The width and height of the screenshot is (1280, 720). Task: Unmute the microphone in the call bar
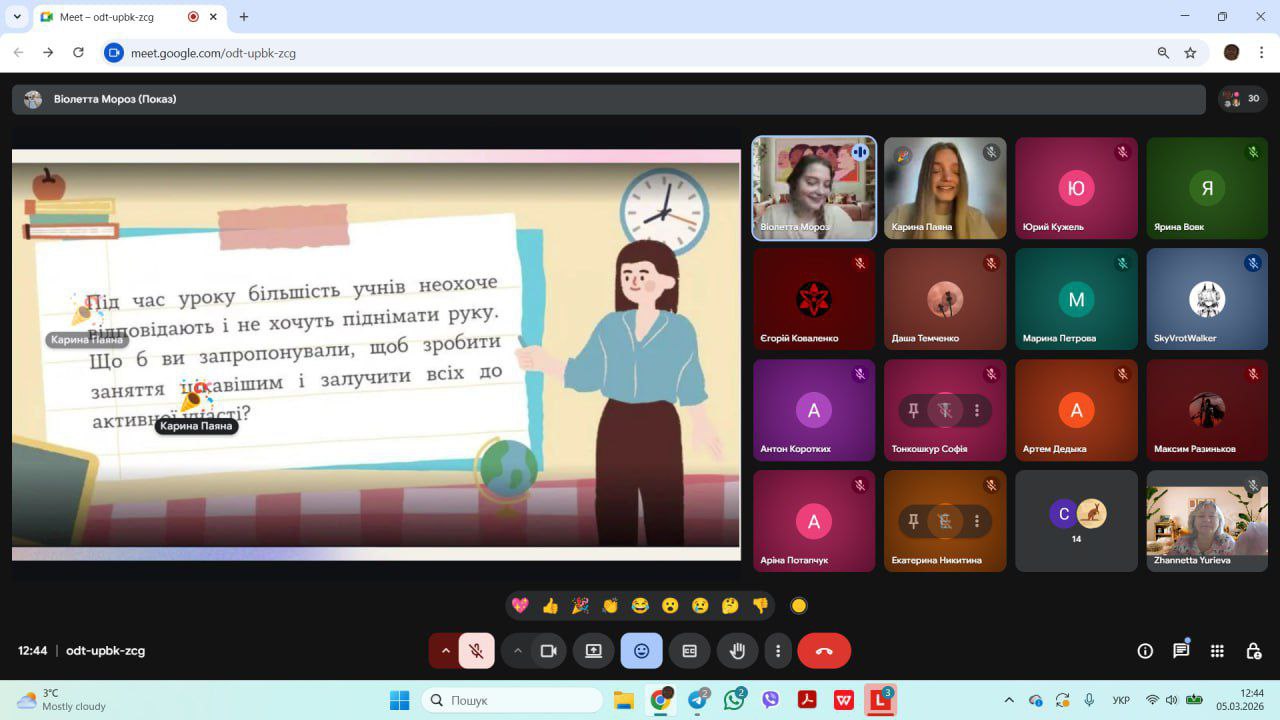coord(477,651)
